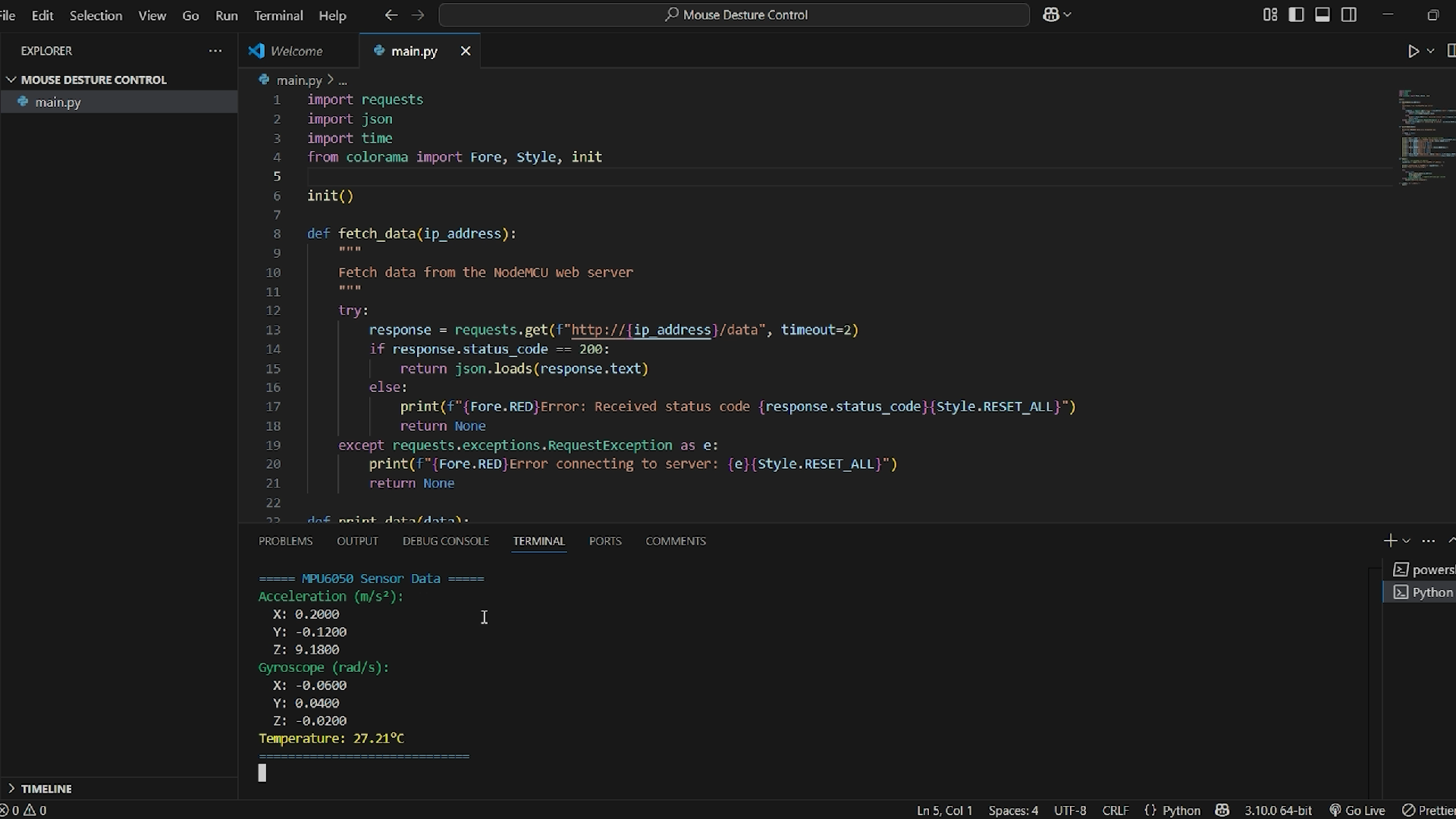Open run options dropdown next to play
The image size is (1456, 819).
click(1430, 51)
